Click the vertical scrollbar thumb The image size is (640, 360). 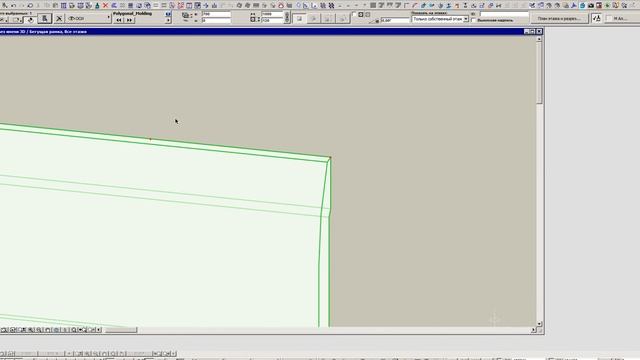click(539, 73)
